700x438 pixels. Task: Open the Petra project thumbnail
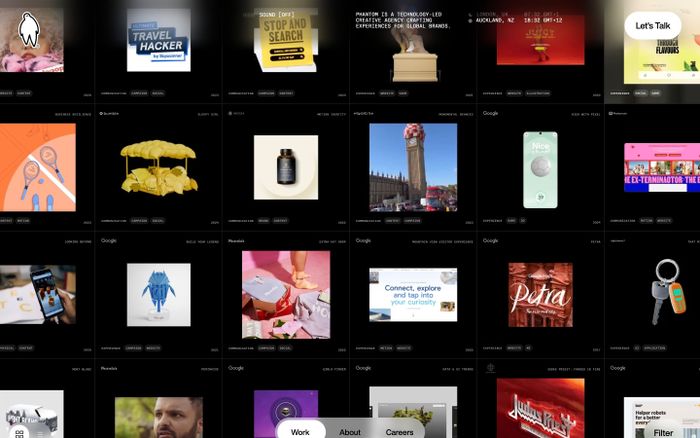pyautogui.click(x=540, y=294)
